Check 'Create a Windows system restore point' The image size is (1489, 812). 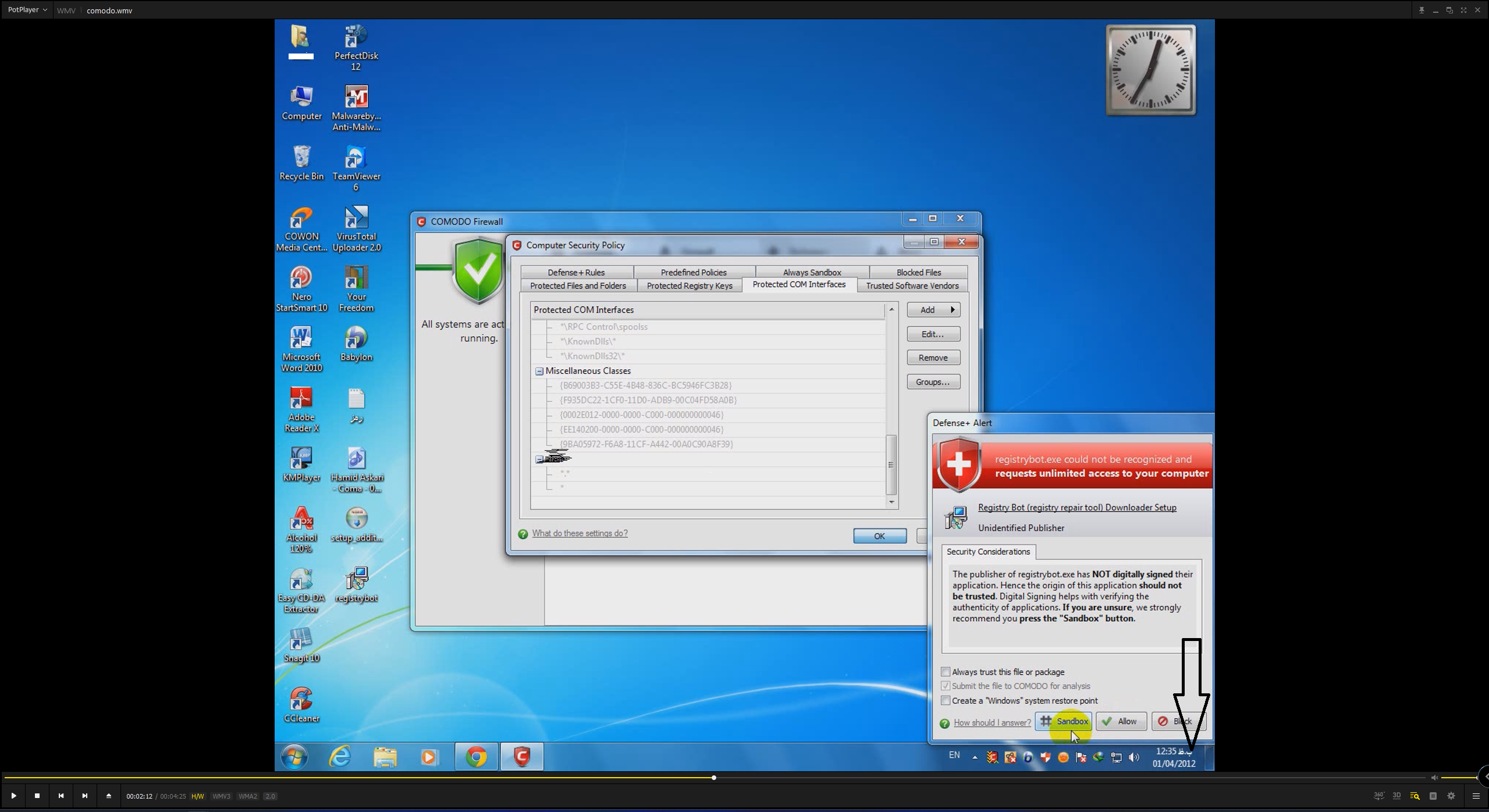pos(946,700)
